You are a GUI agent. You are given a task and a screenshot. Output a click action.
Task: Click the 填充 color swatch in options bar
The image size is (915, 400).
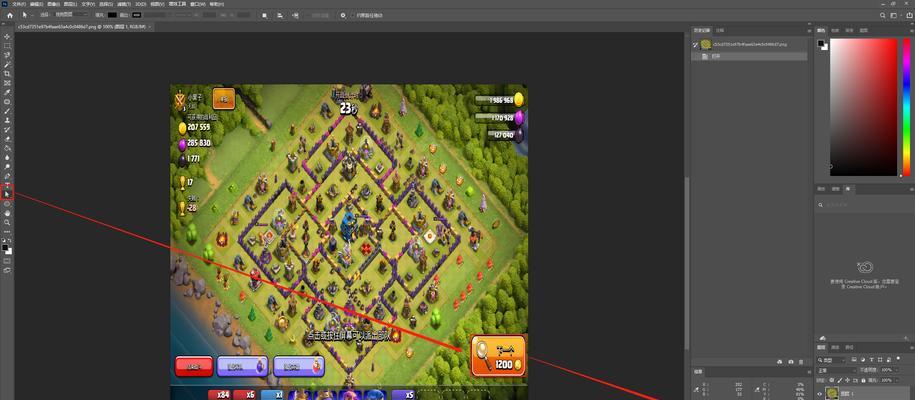112,15
